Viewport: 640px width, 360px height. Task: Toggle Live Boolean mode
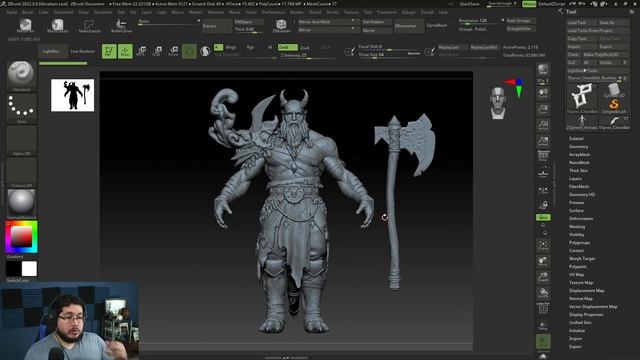click(x=82, y=51)
